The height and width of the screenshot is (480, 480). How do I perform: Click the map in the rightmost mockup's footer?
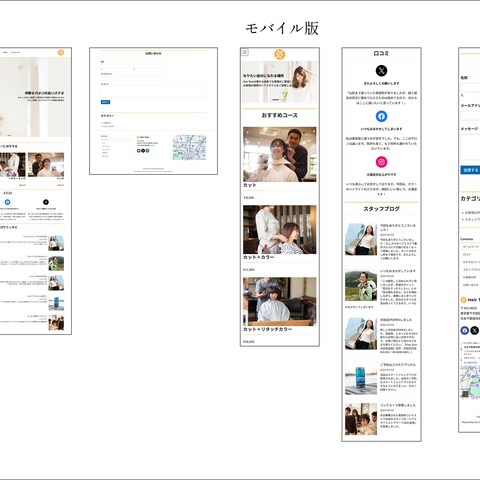pos(470,370)
